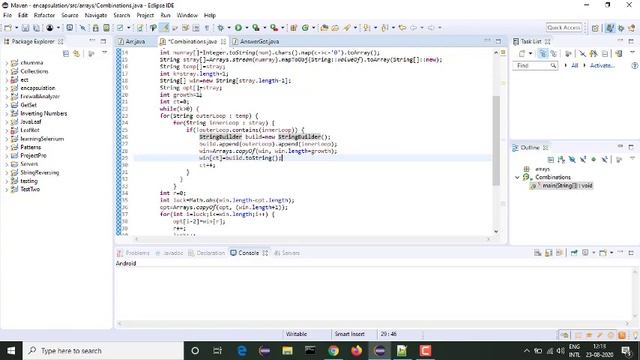Click the editor vertical scrollbar thumb
The image size is (640, 360).
(x=496, y=141)
